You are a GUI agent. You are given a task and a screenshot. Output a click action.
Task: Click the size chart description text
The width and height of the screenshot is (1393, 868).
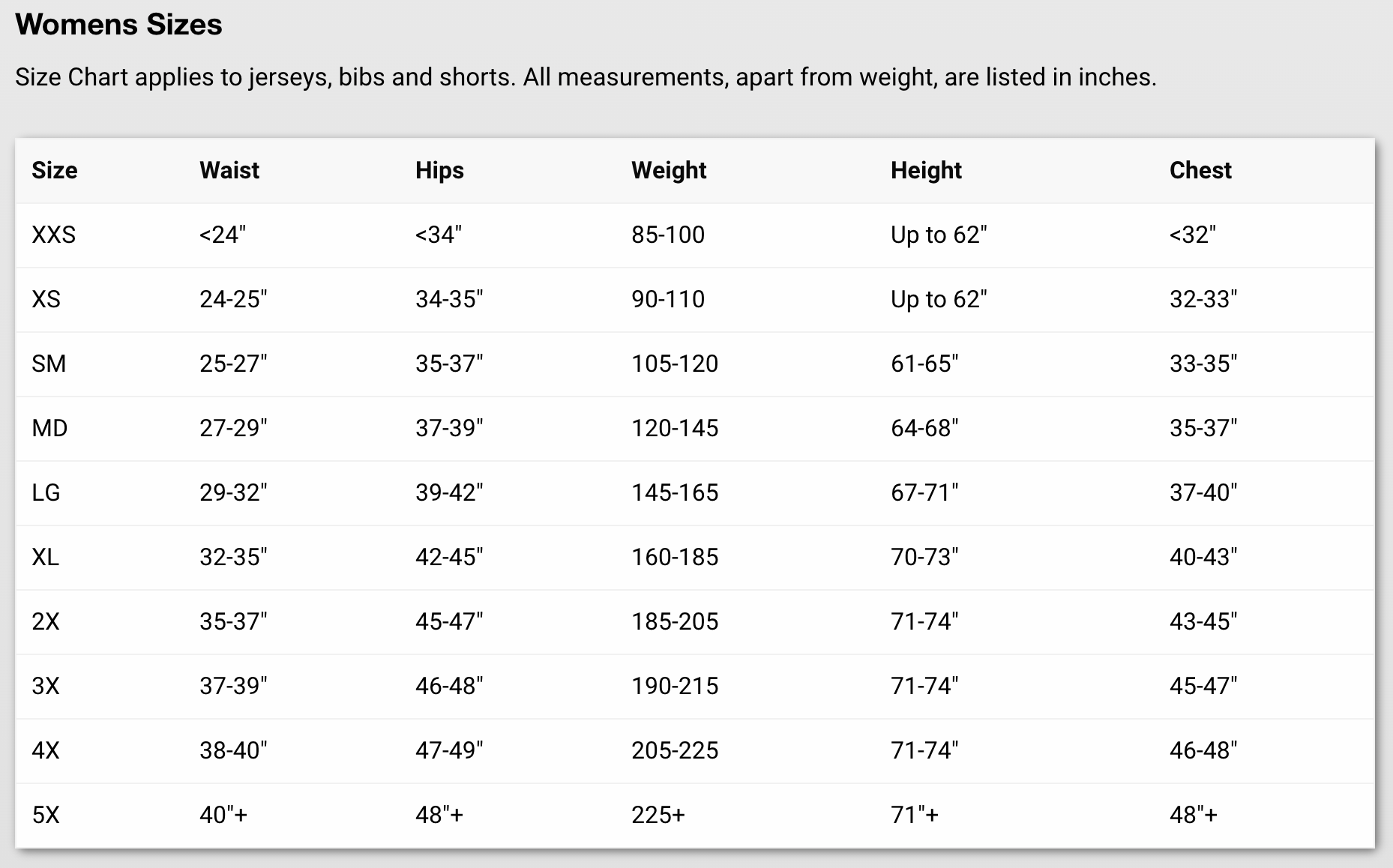point(586,77)
